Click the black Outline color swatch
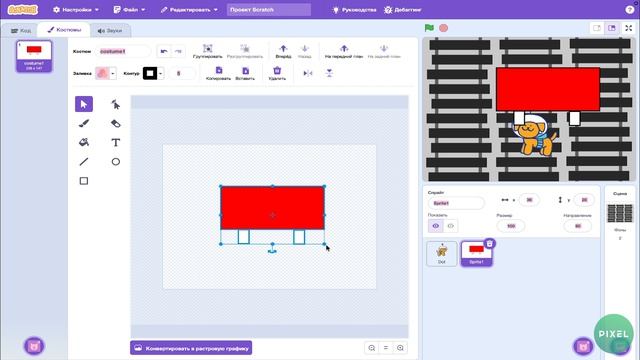This screenshot has height=360, width=640. tap(150, 73)
